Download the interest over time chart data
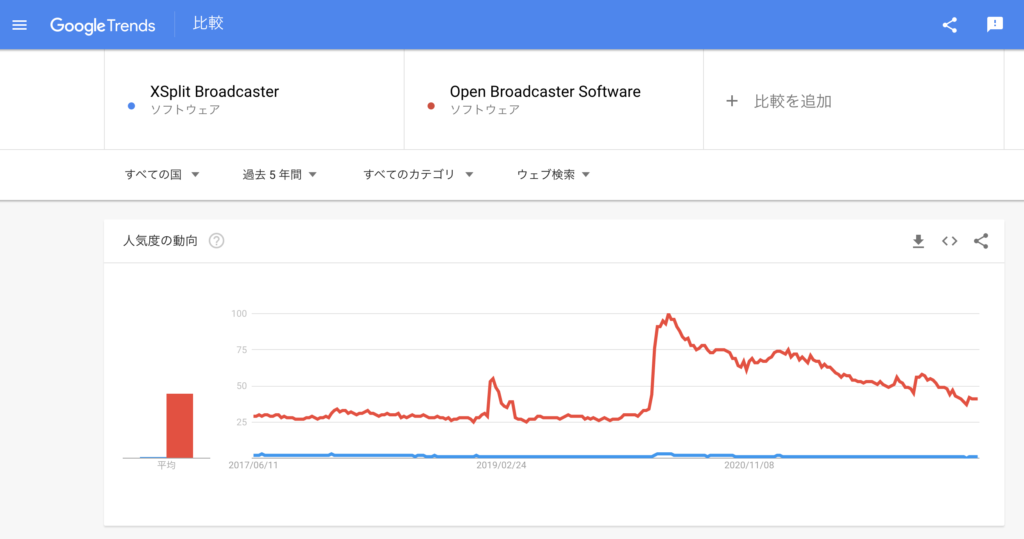1024x539 pixels. pyautogui.click(x=918, y=241)
